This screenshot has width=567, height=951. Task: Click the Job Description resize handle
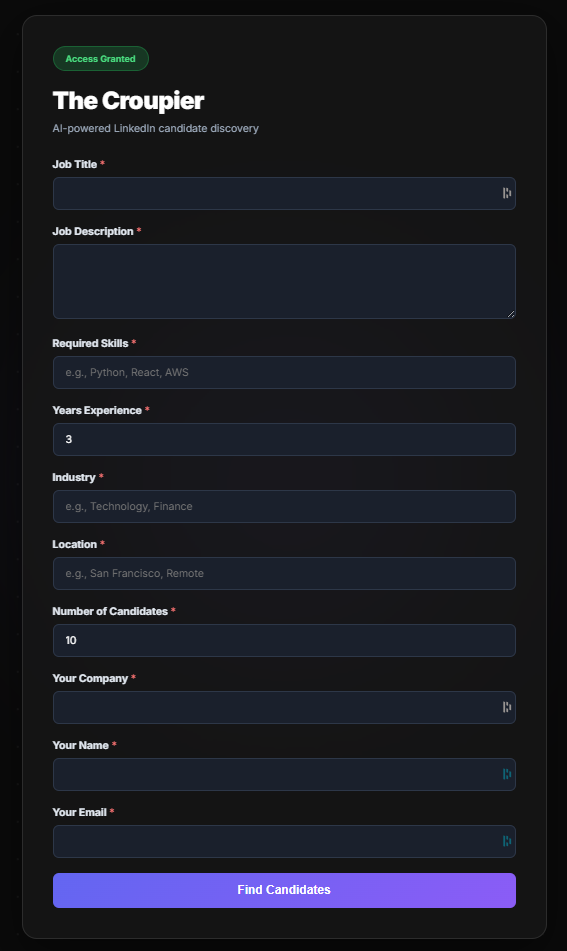pyautogui.click(x=511, y=314)
